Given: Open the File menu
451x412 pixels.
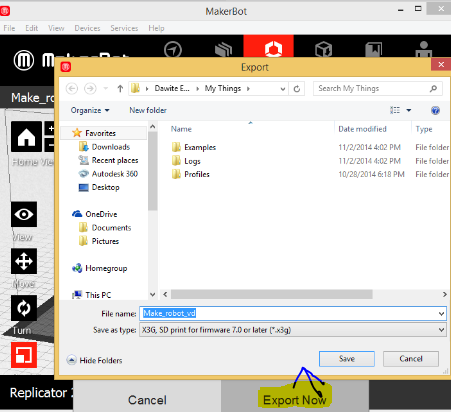Looking at the screenshot, I should click(x=9, y=28).
